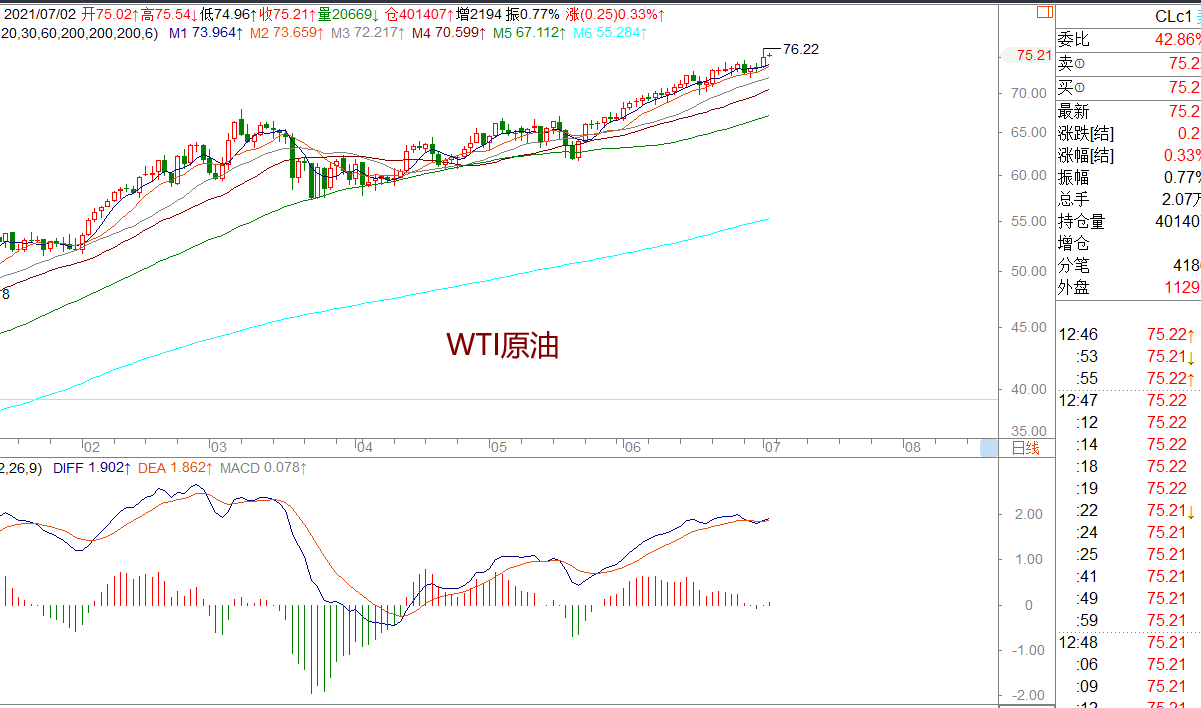1201x708 pixels.
Task: Click the 低74.96 low price value
Action: [228, 15]
